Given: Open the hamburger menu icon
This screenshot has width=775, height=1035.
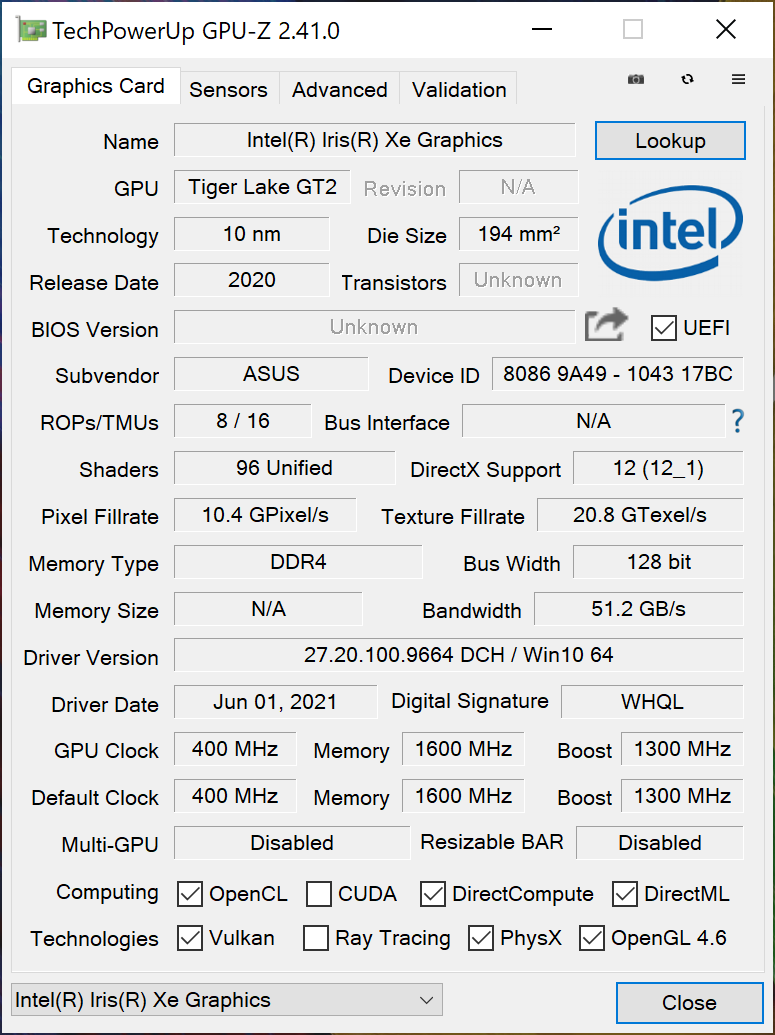Looking at the screenshot, I should 738,79.
